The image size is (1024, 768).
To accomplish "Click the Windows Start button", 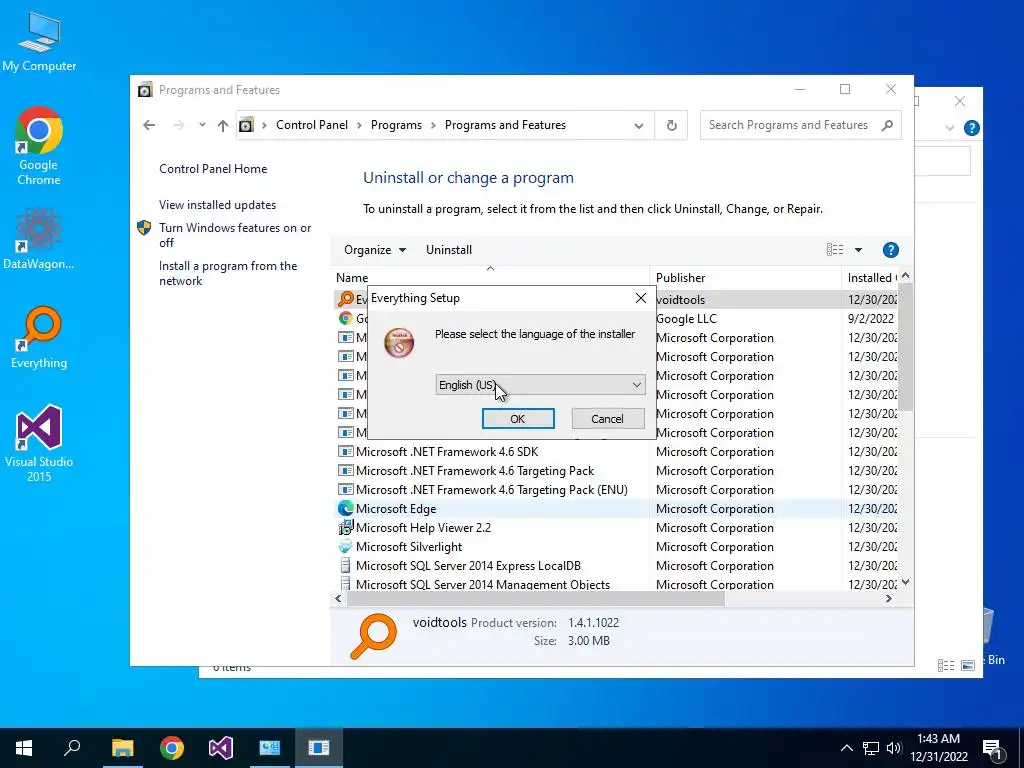I will (x=24, y=748).
